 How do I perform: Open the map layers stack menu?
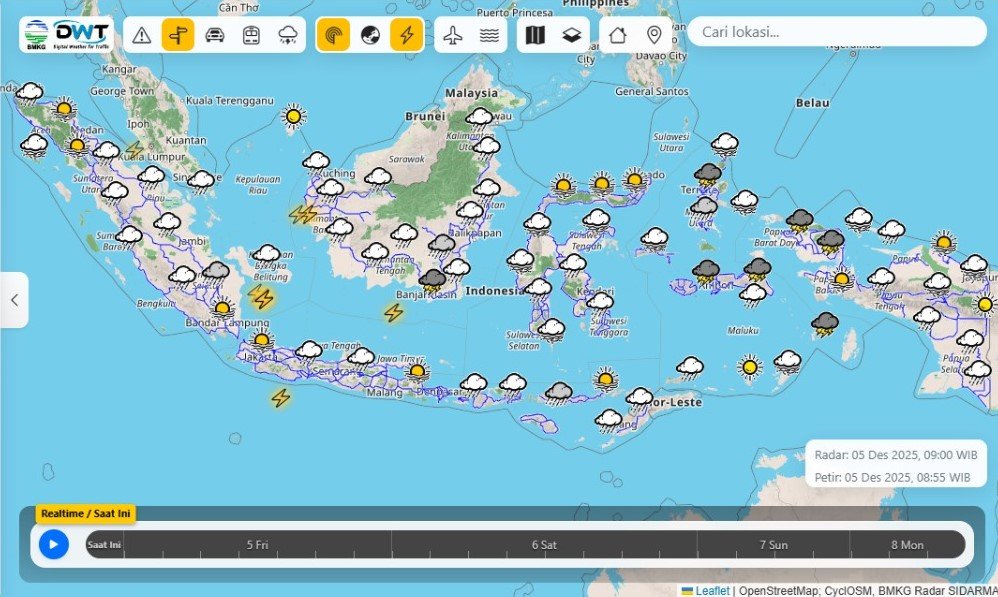pos(571,35)
